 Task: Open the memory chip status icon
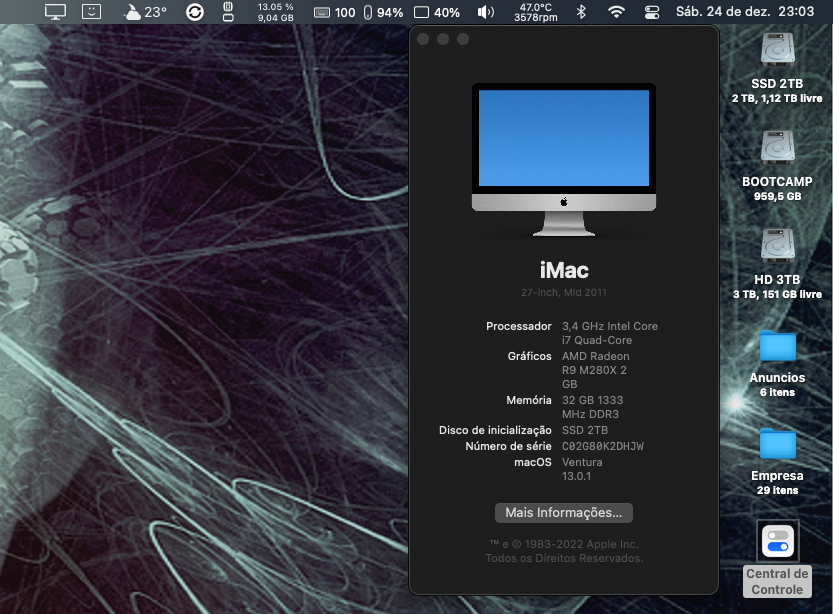click(x=228, y=12)
